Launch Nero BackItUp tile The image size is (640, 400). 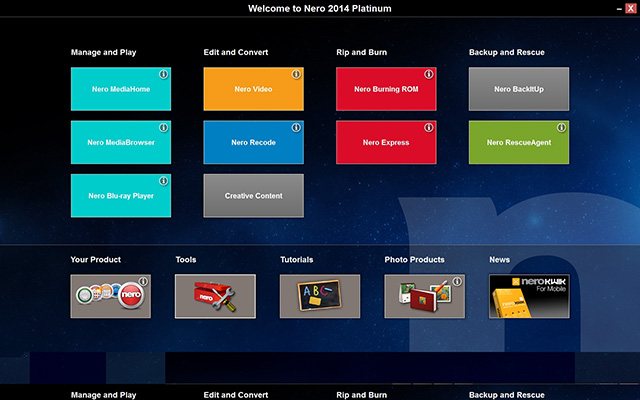[x=519, y=89]
